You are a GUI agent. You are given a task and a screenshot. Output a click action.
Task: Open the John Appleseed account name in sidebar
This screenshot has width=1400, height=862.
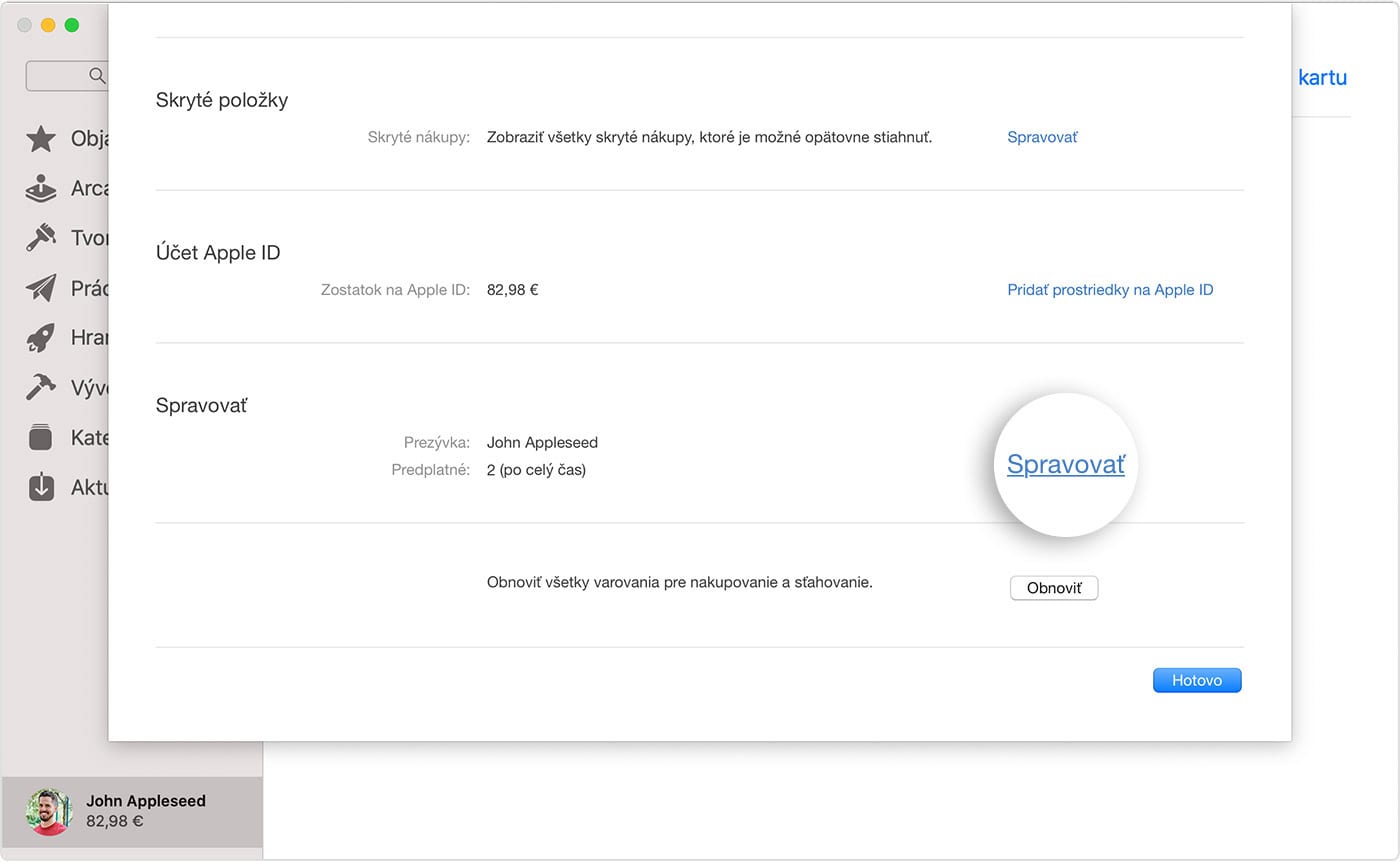pos(146,801)
